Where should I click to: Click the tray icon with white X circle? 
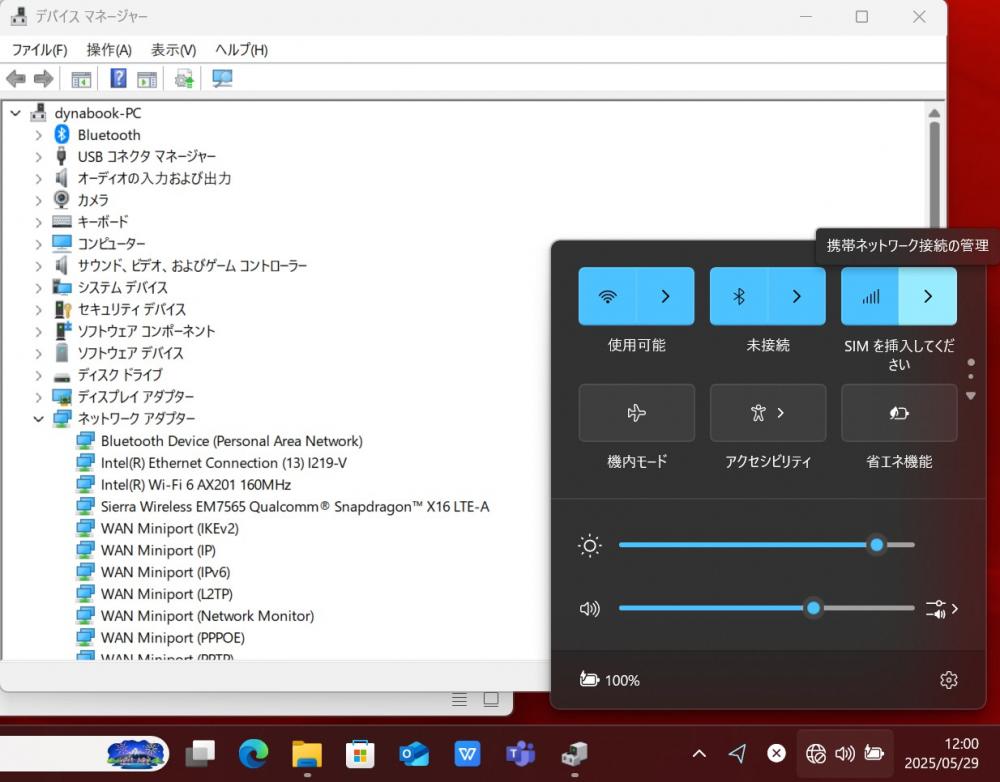(776, 754)
